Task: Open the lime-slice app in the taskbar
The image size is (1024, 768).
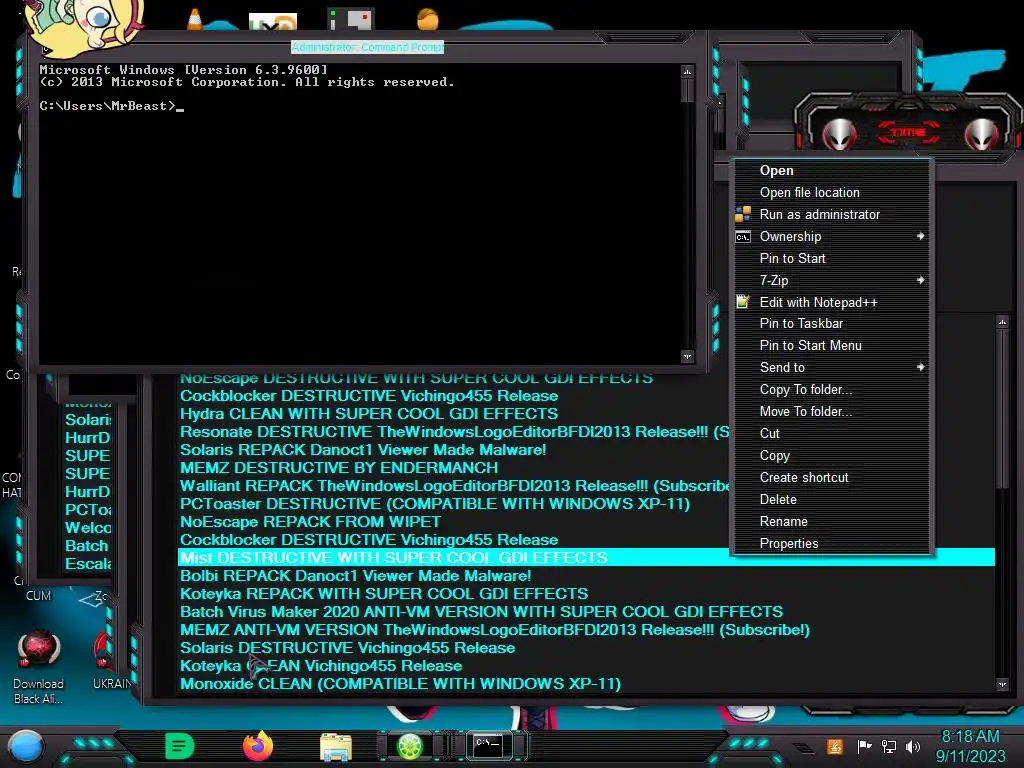Action: pos(410,746)
